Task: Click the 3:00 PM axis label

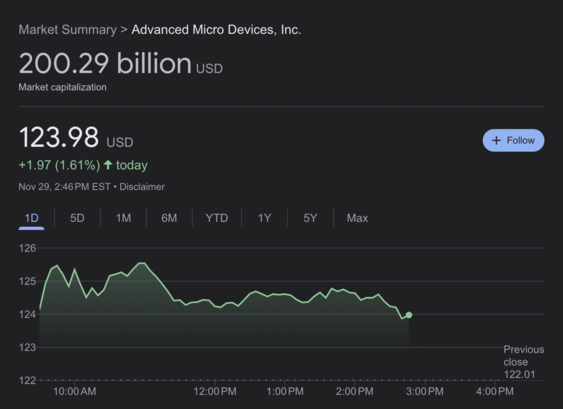Action: 425,391
